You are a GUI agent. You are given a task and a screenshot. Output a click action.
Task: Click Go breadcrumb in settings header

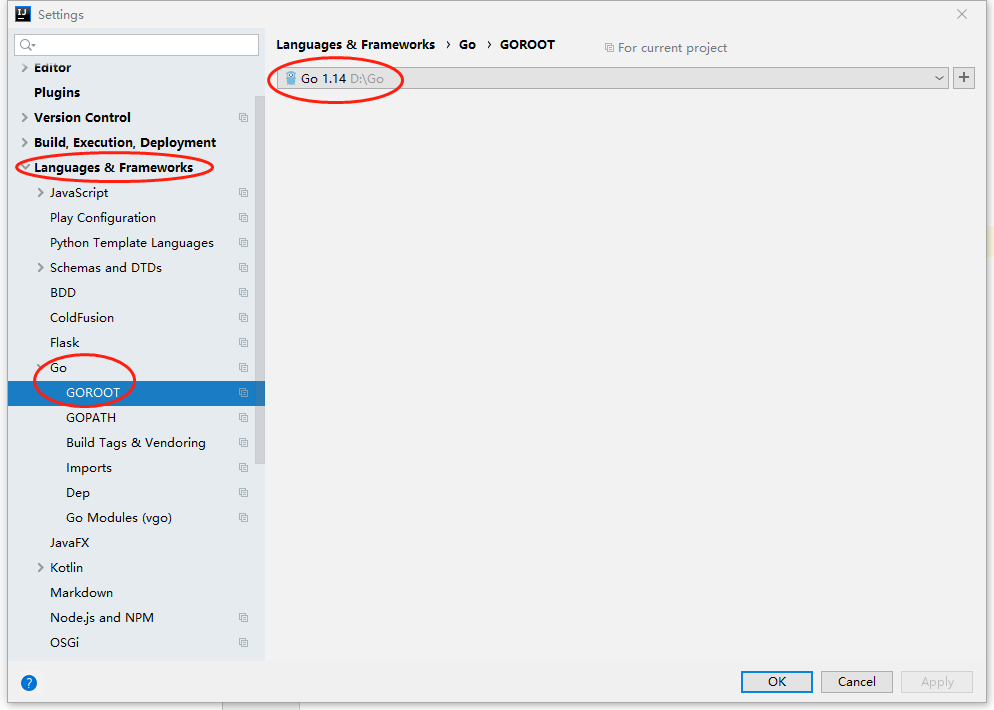pos(467,45)
